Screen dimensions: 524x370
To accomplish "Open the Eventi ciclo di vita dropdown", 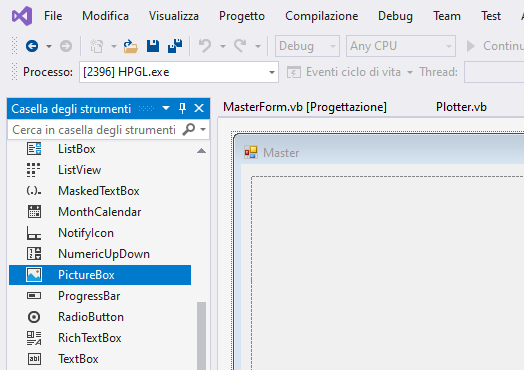I will click(x=410, y=72).
